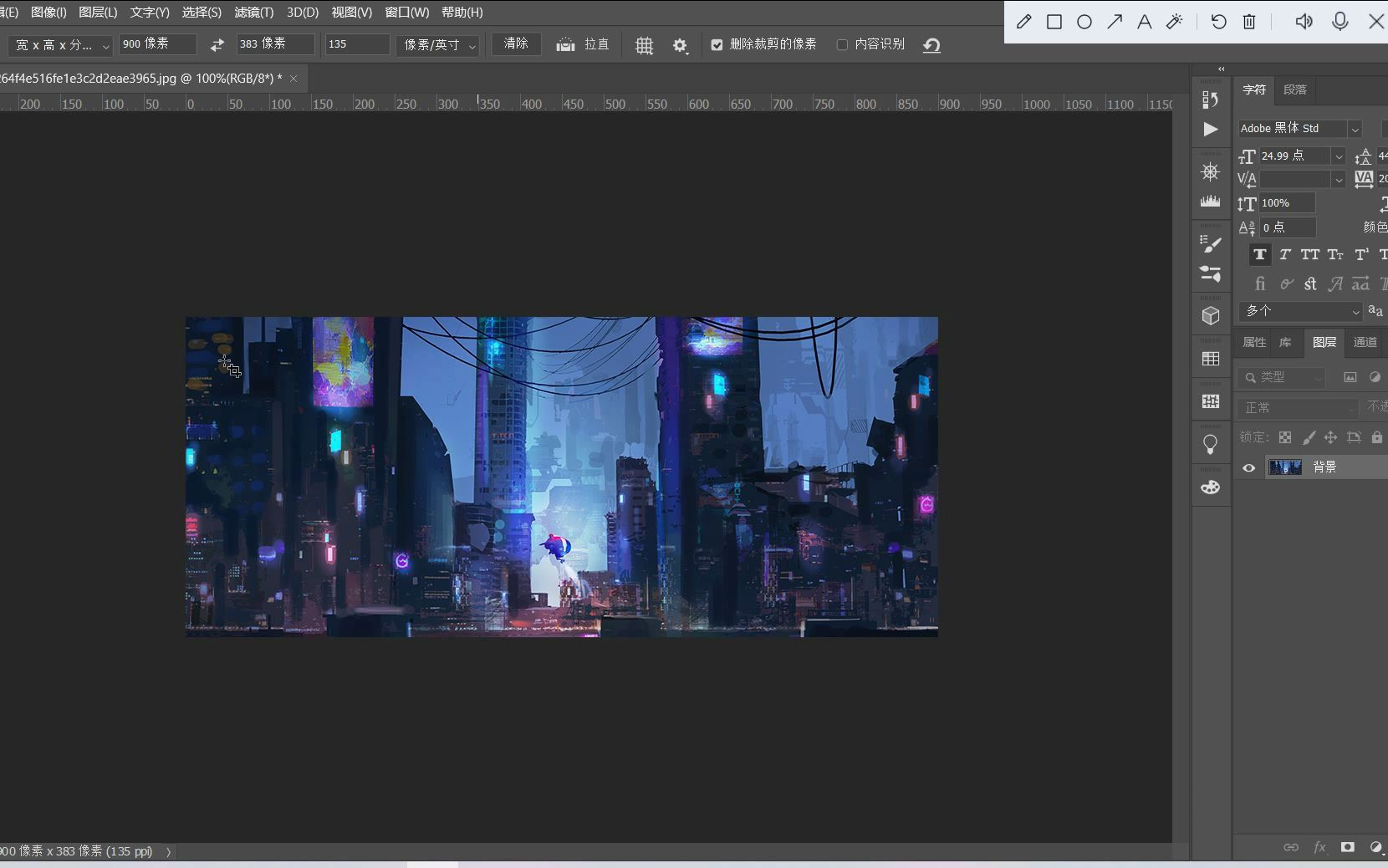Open the Actions panel play icon
1388x868 pixels.
1210,129
